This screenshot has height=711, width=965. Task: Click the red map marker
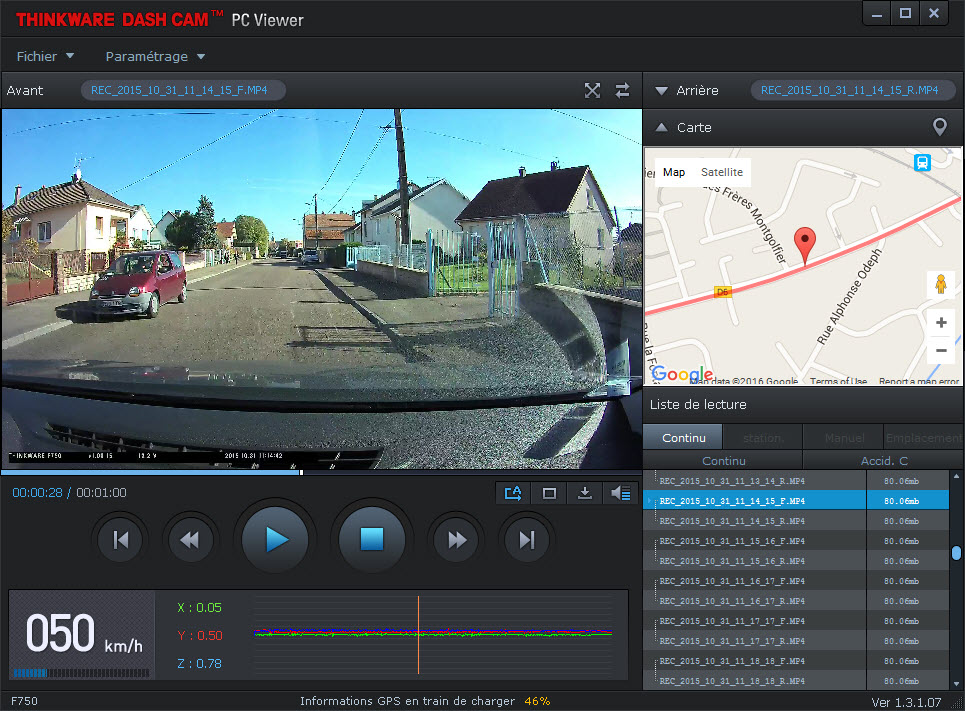[804, 246]
